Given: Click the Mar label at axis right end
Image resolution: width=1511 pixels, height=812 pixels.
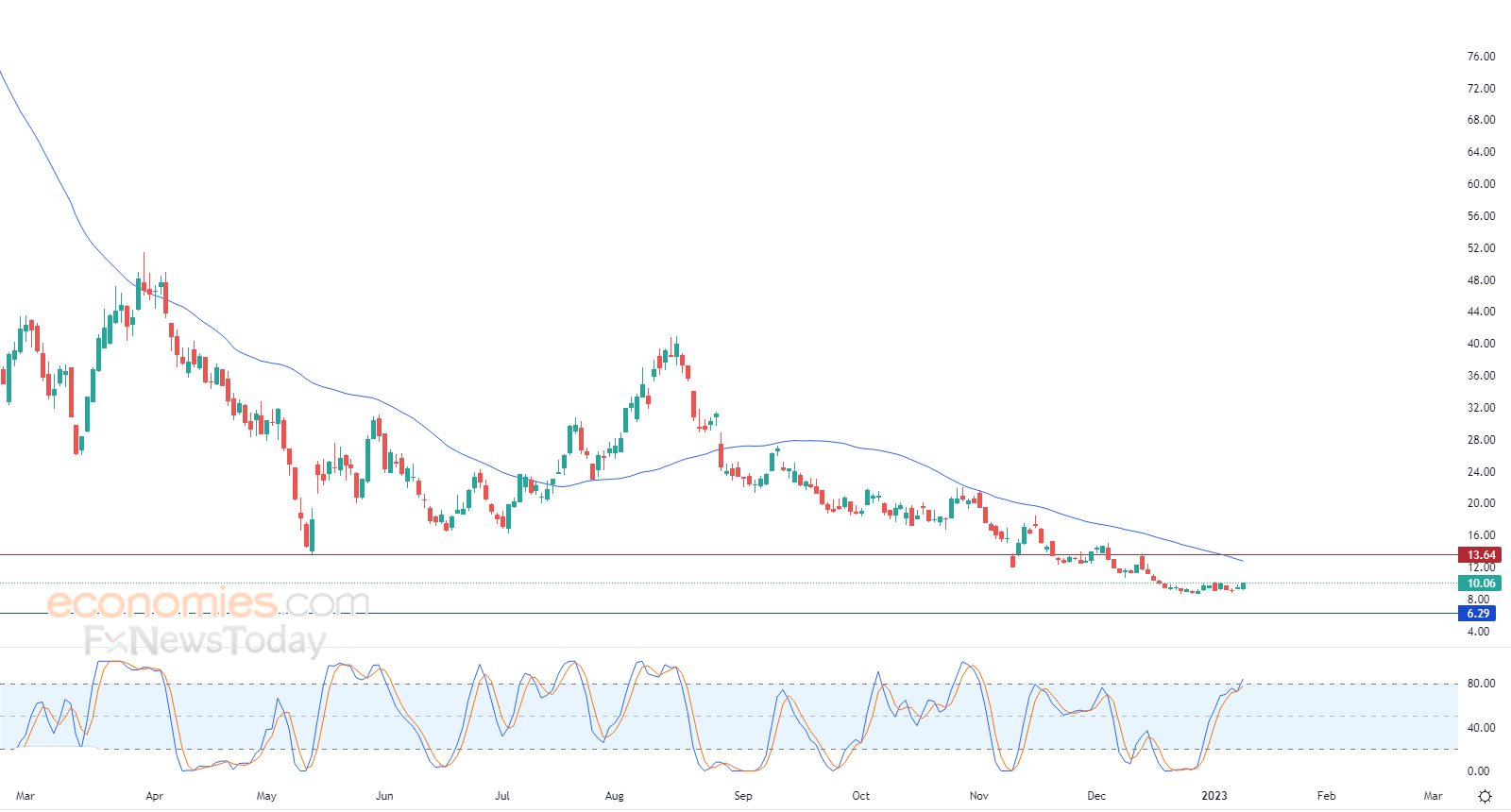Looking at the screenshot, I should [1434, 796].
